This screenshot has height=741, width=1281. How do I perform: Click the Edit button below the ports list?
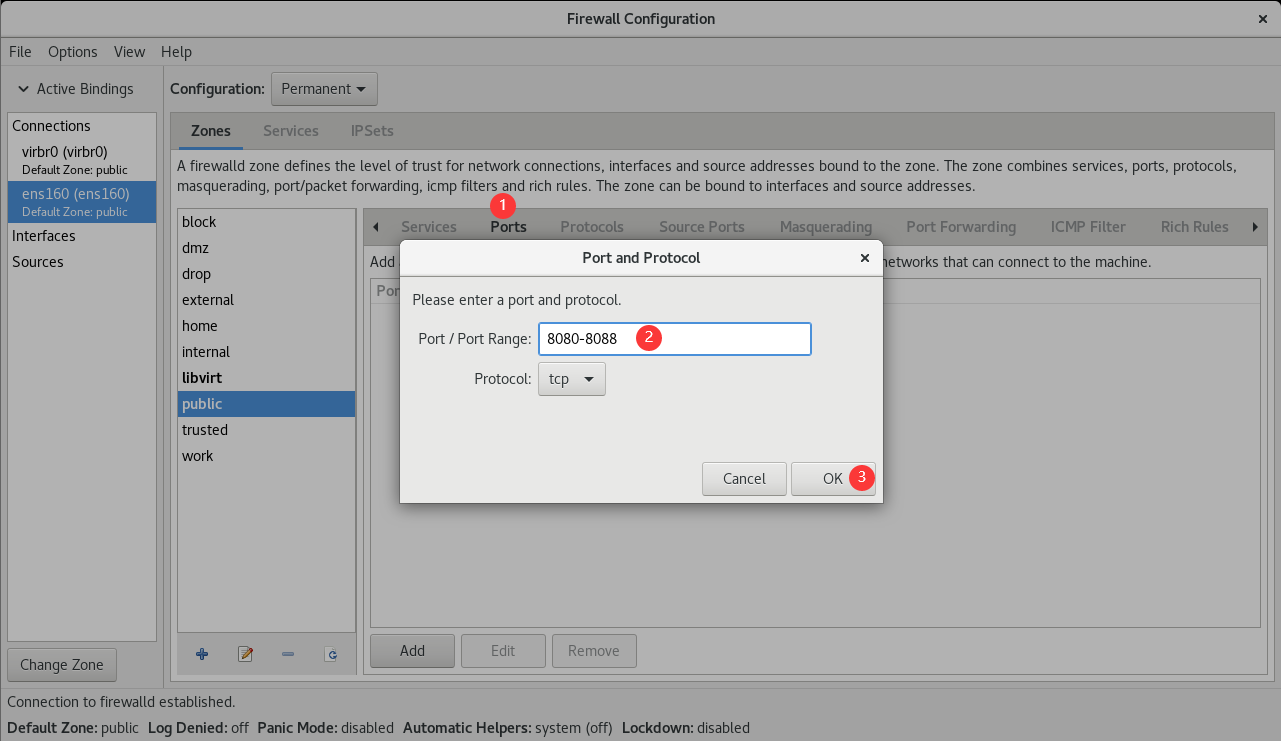503,651
